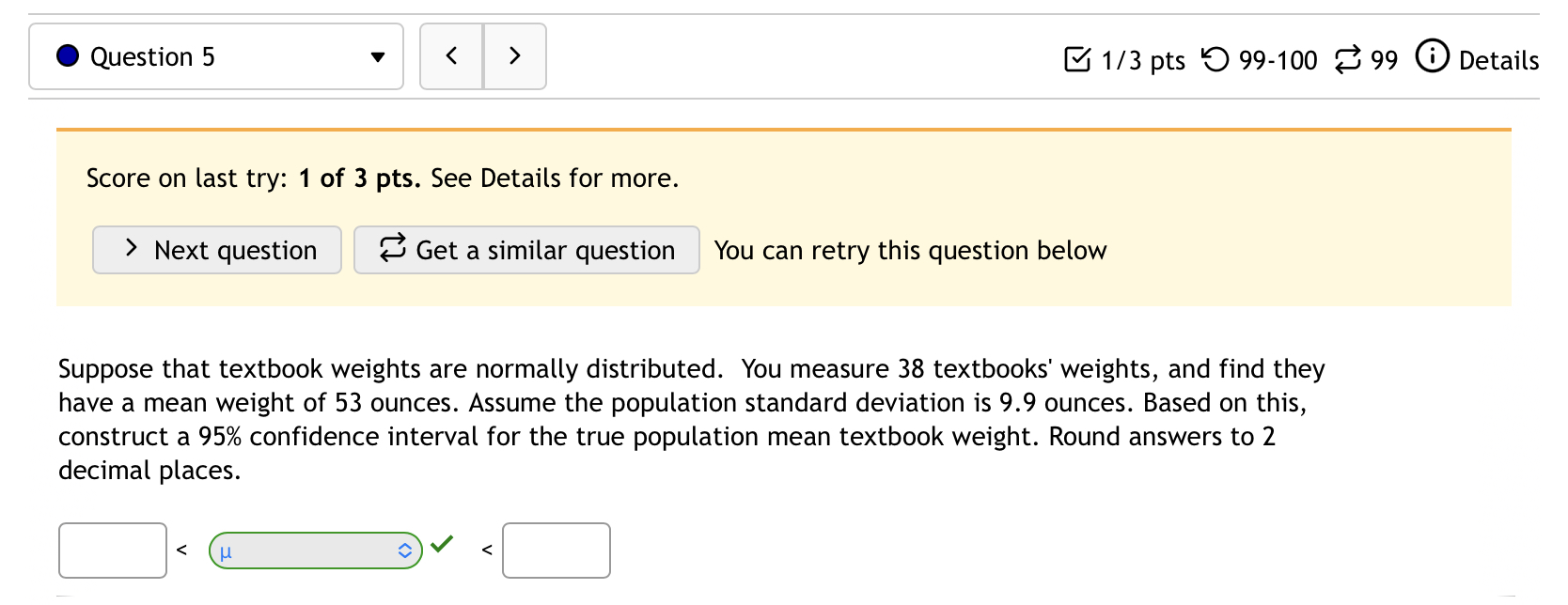Click the Details menu item
This screenshot has width=1568, height=605.
pyautogui.click(x=1499, y=61)
